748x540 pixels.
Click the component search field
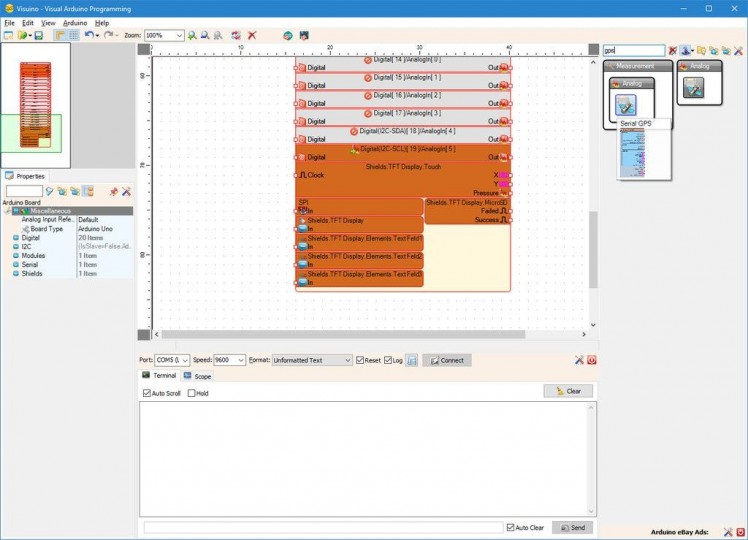[x=633, y=51]
